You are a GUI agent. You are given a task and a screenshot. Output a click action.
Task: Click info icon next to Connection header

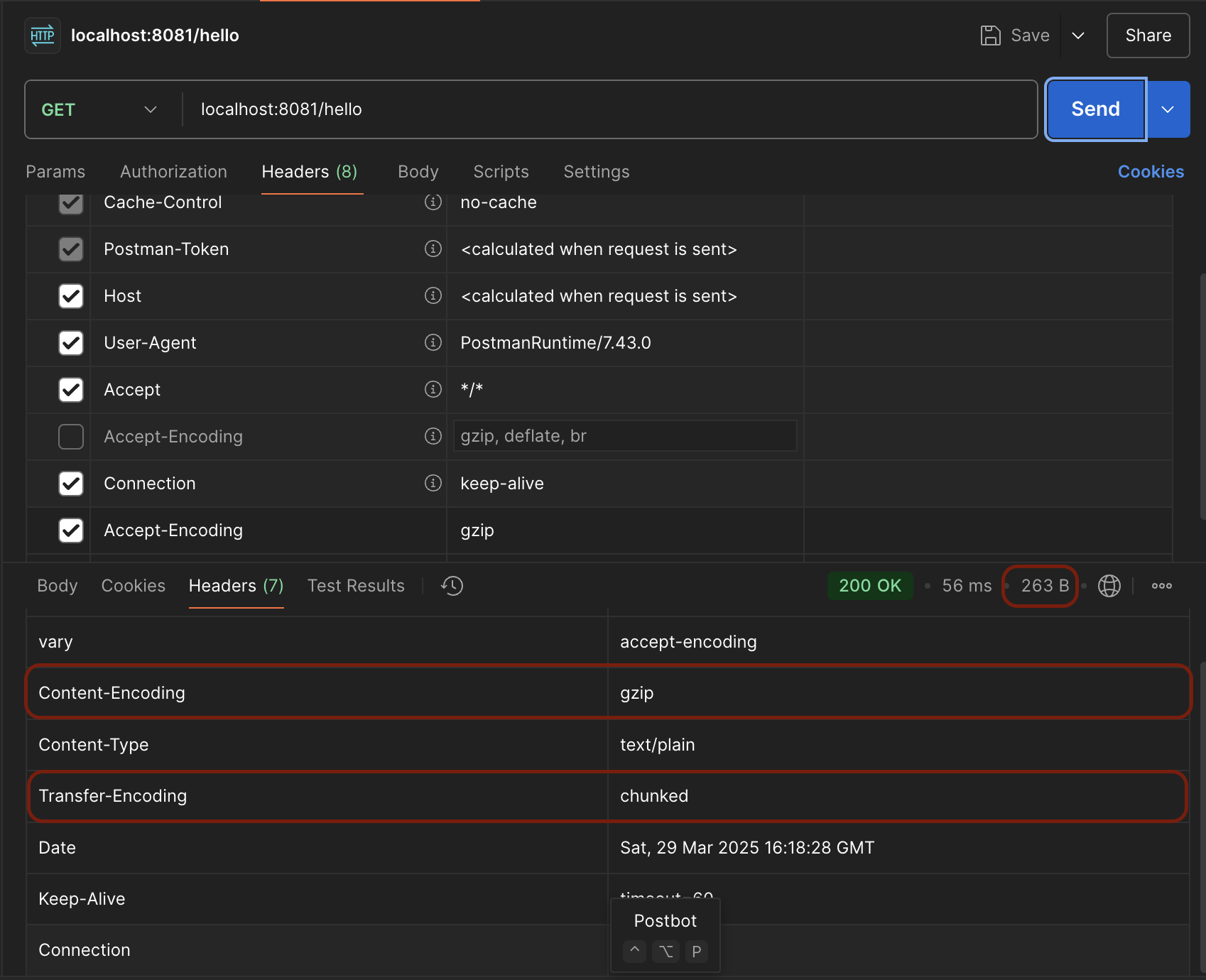click(x=433, y=484)
